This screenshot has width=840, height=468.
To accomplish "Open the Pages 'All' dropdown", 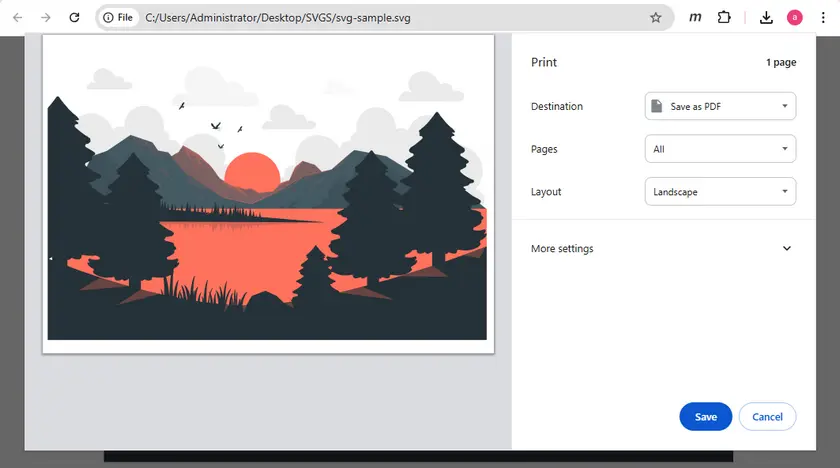I will pyautogui.click(x=720, y=149).
